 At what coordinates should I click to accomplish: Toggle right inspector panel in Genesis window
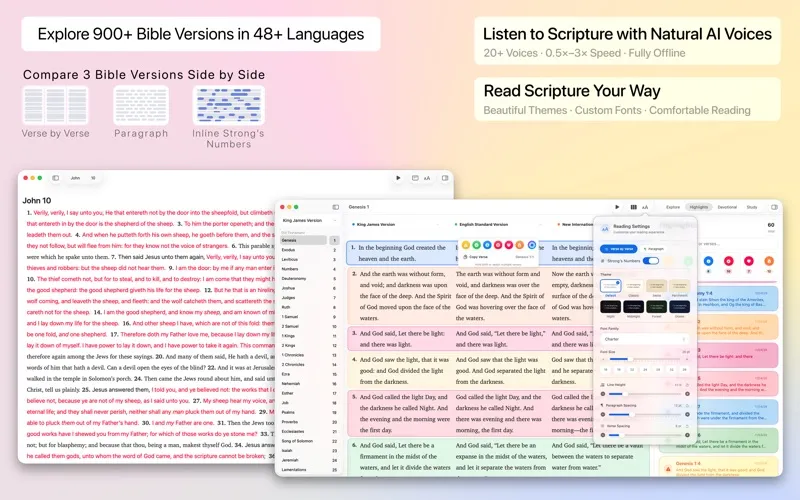(x=774, y=207)
